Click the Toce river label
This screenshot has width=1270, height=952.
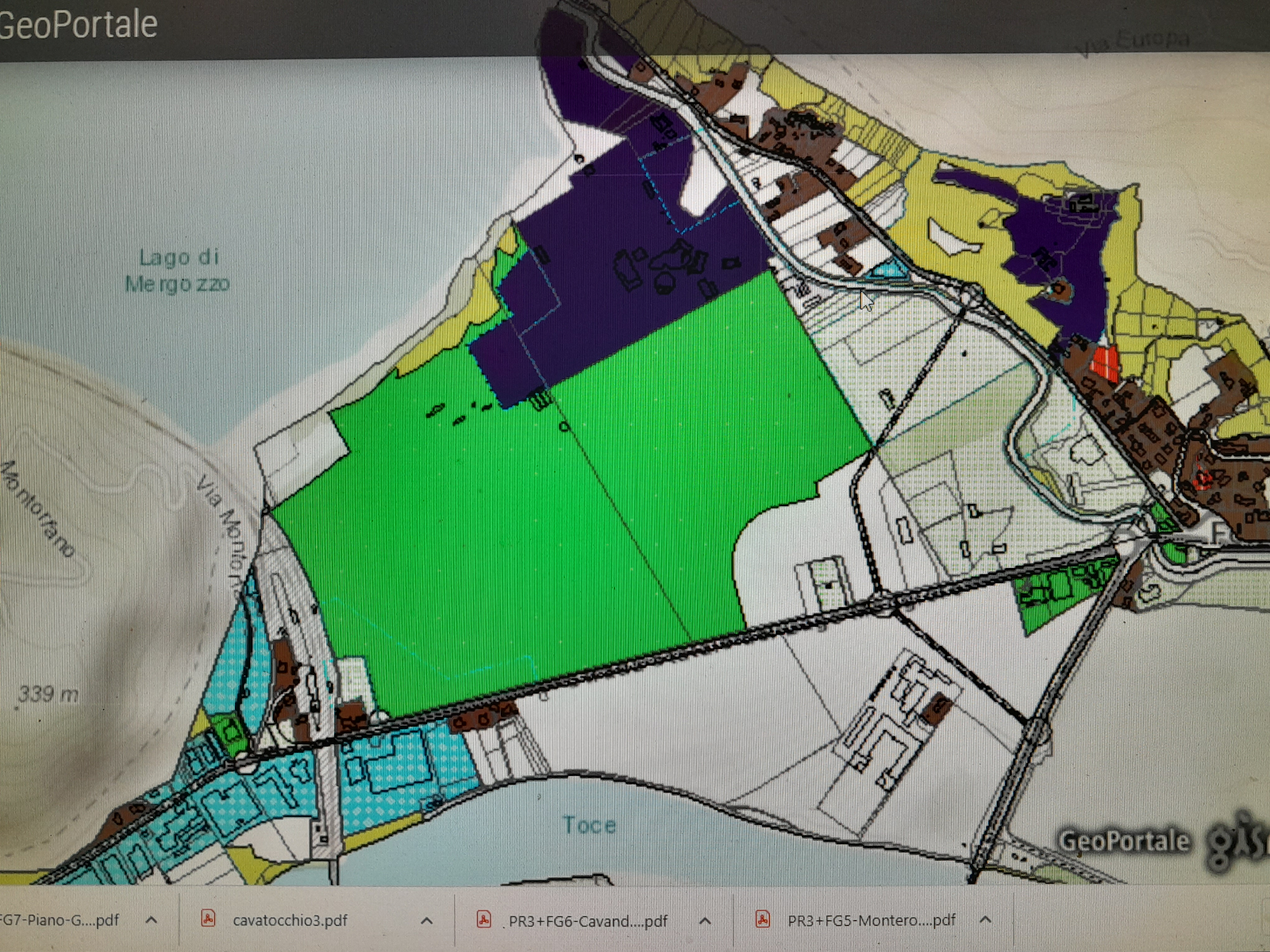point(590,825)
